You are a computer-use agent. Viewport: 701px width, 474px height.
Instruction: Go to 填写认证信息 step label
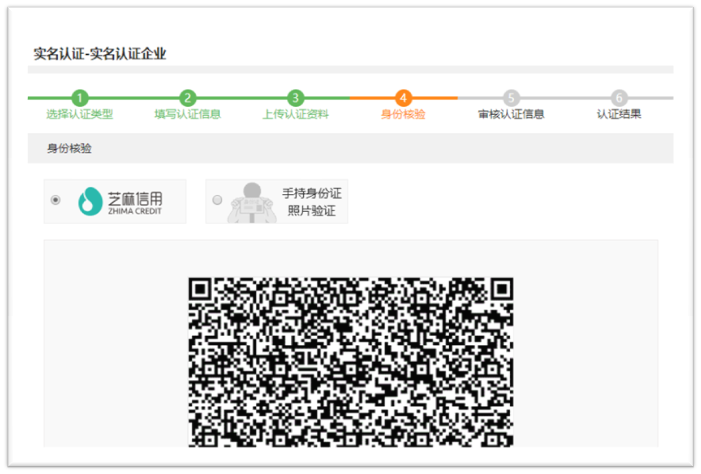pos(188,114)
